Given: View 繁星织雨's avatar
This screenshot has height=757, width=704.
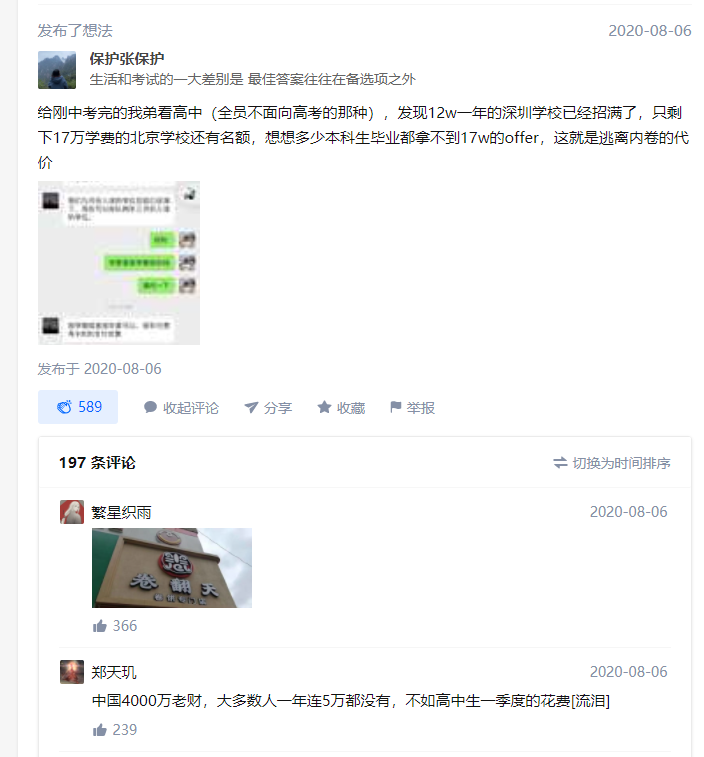Looking at the screenshot, I should (x=72, y=512).
